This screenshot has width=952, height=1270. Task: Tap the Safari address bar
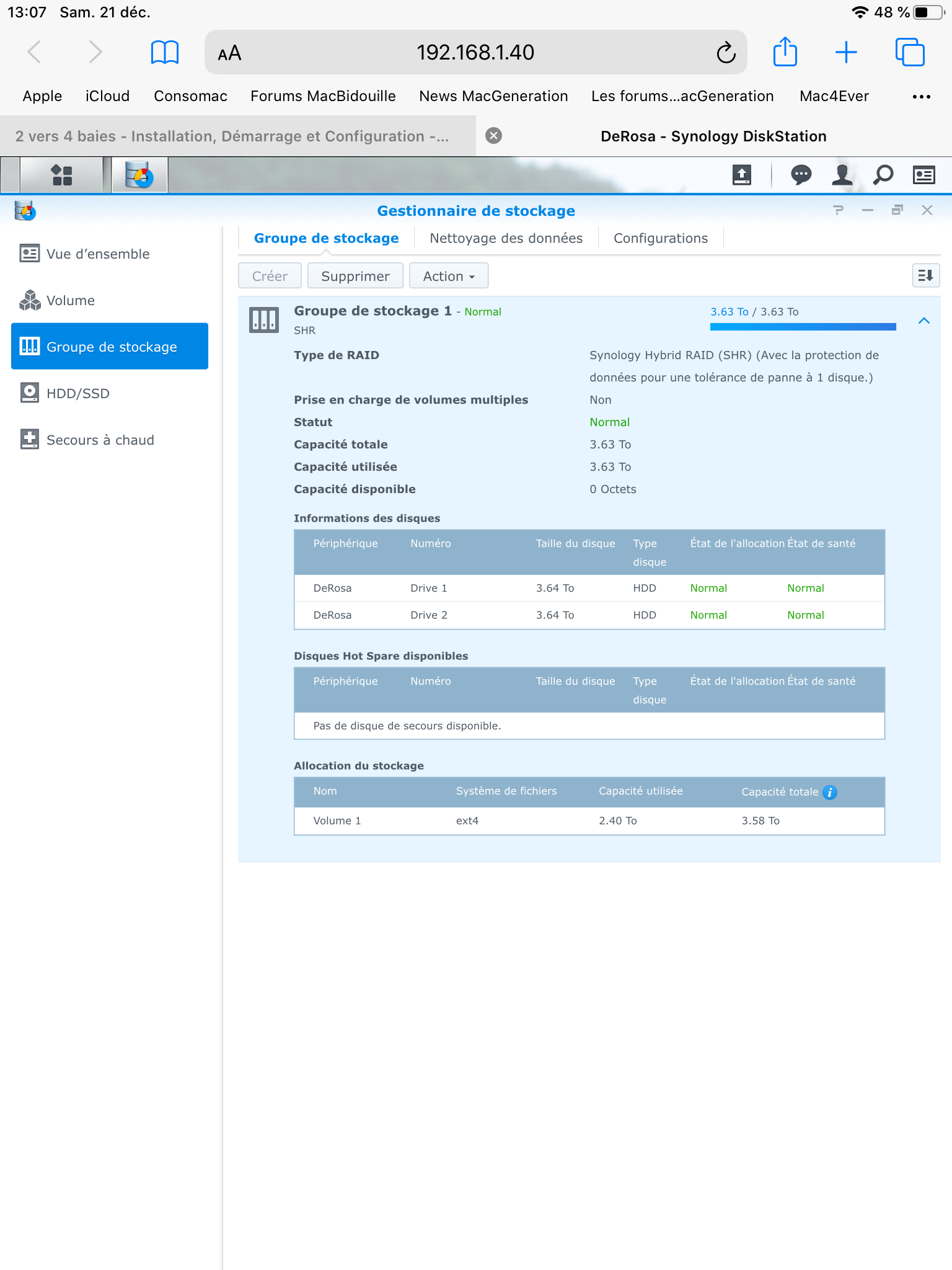475,53
